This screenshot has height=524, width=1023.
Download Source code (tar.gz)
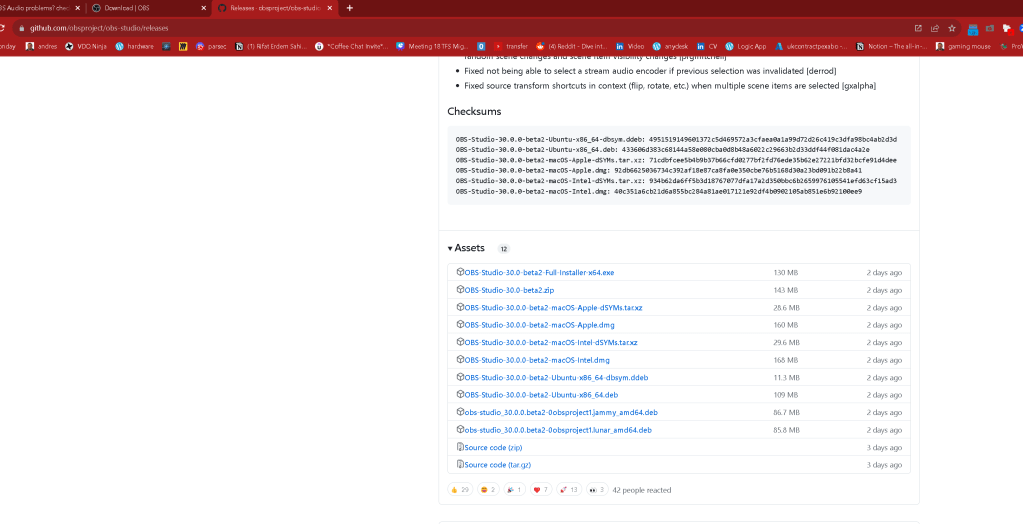point(497,465)
